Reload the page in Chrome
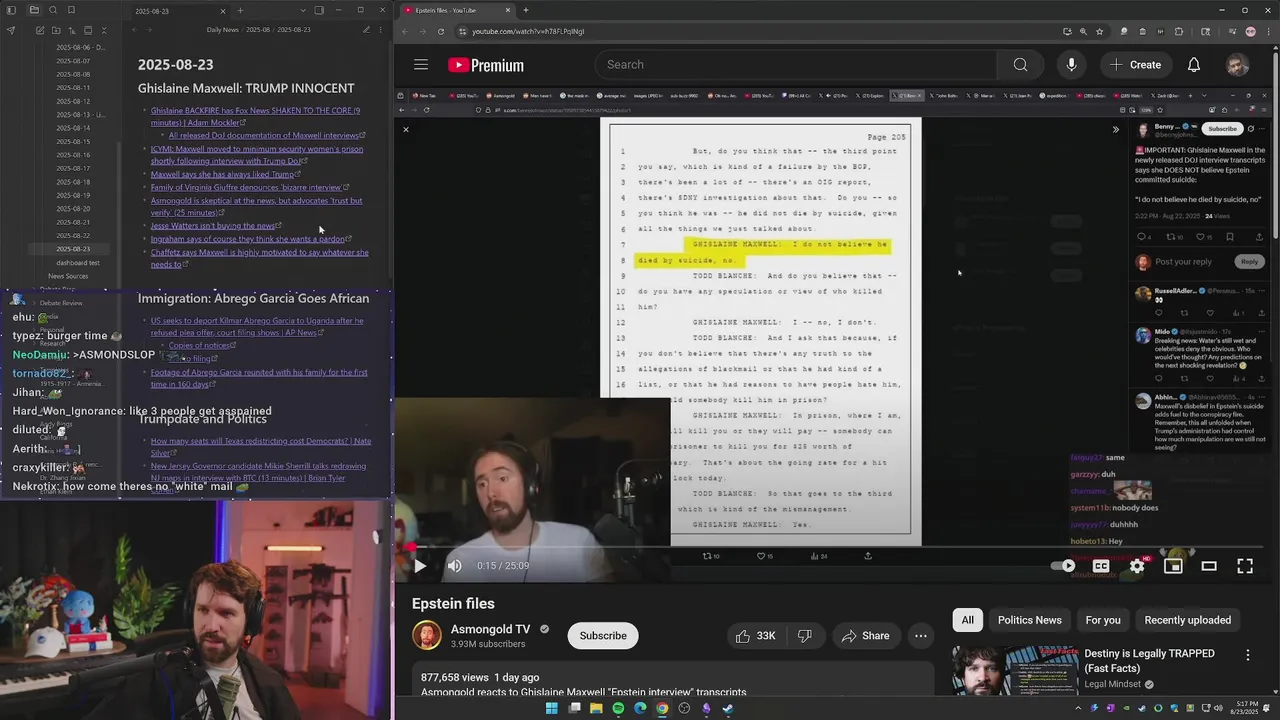The height and width of the screenshot is (720, 1280). (x=441, y=31)
